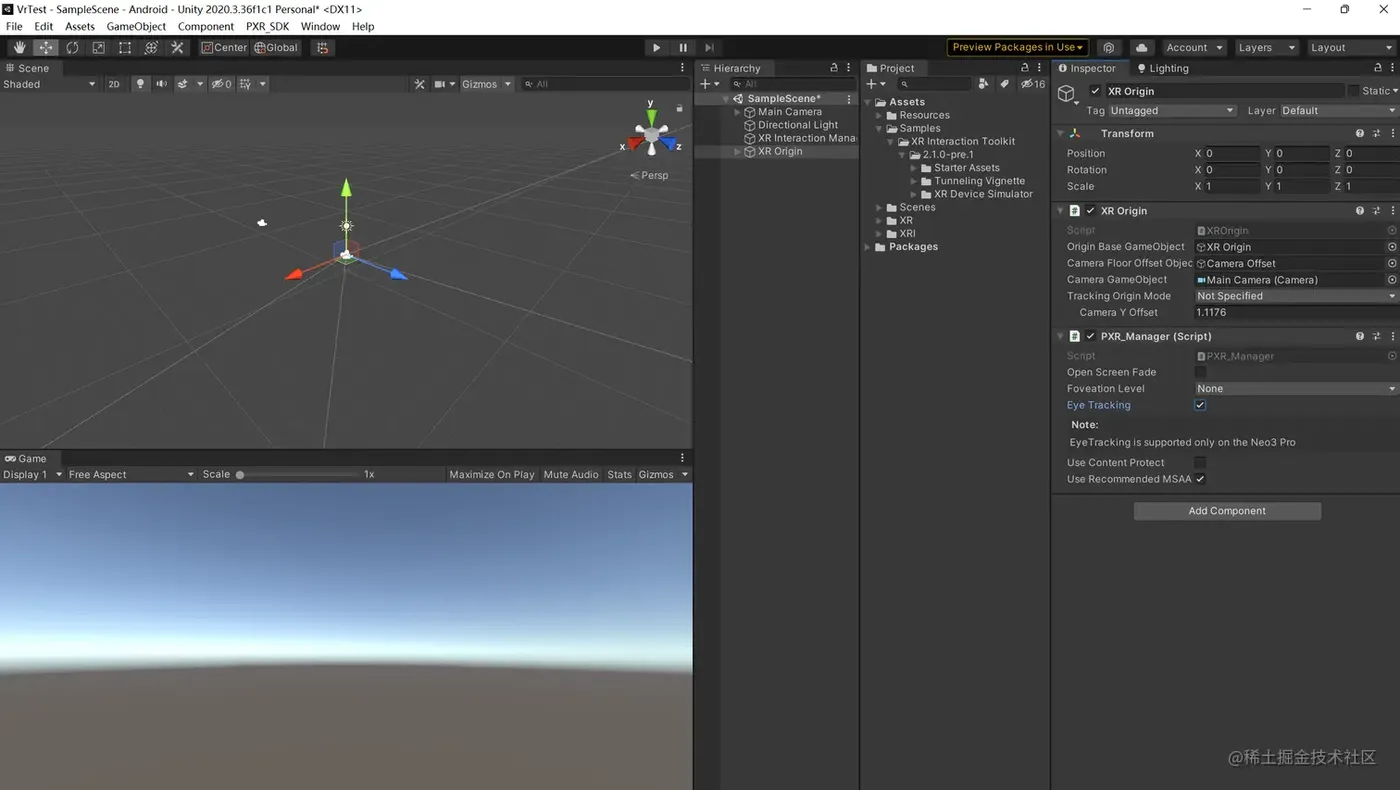This screenshot has width=1400, height=790.
Task: Open the GameObject menu
Action: (x=136, y=26)
